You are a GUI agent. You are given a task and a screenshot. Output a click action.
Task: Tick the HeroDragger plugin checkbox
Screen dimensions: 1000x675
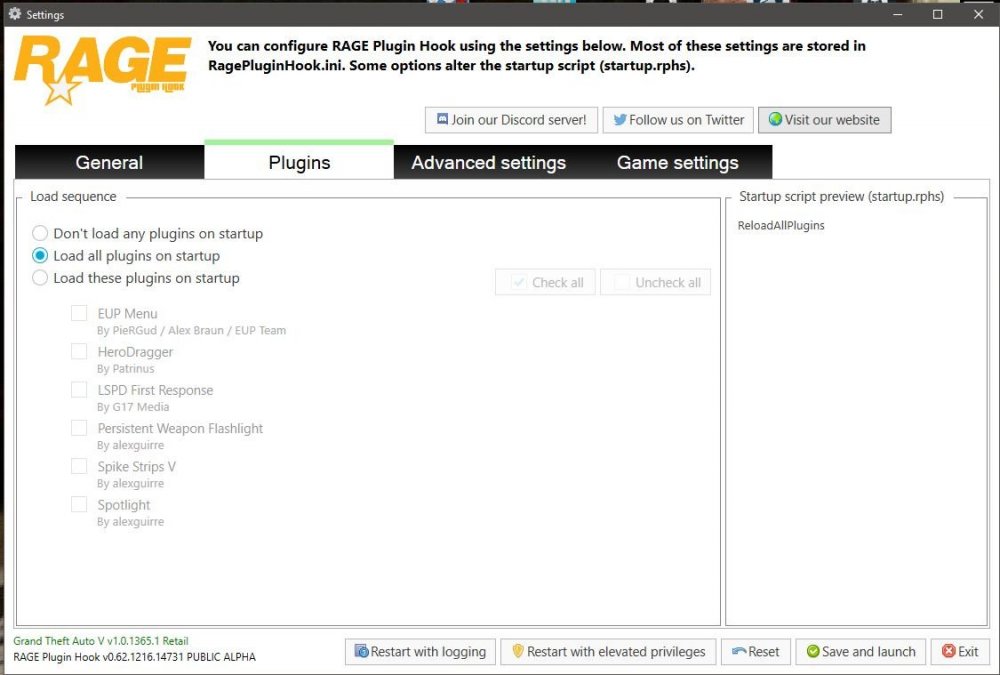click(x=79, y=352)
